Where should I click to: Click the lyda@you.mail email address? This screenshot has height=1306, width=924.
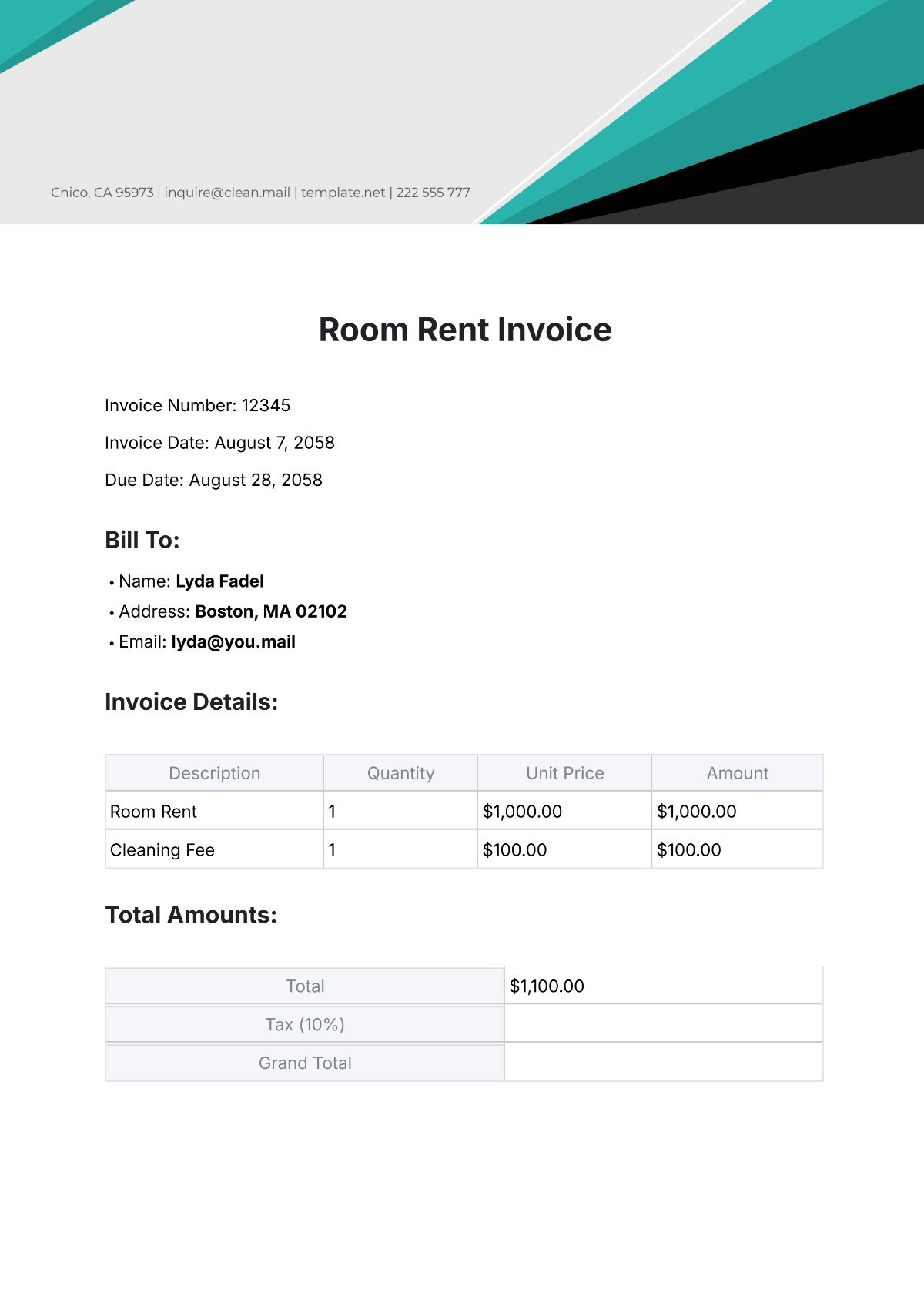(233, 642)
